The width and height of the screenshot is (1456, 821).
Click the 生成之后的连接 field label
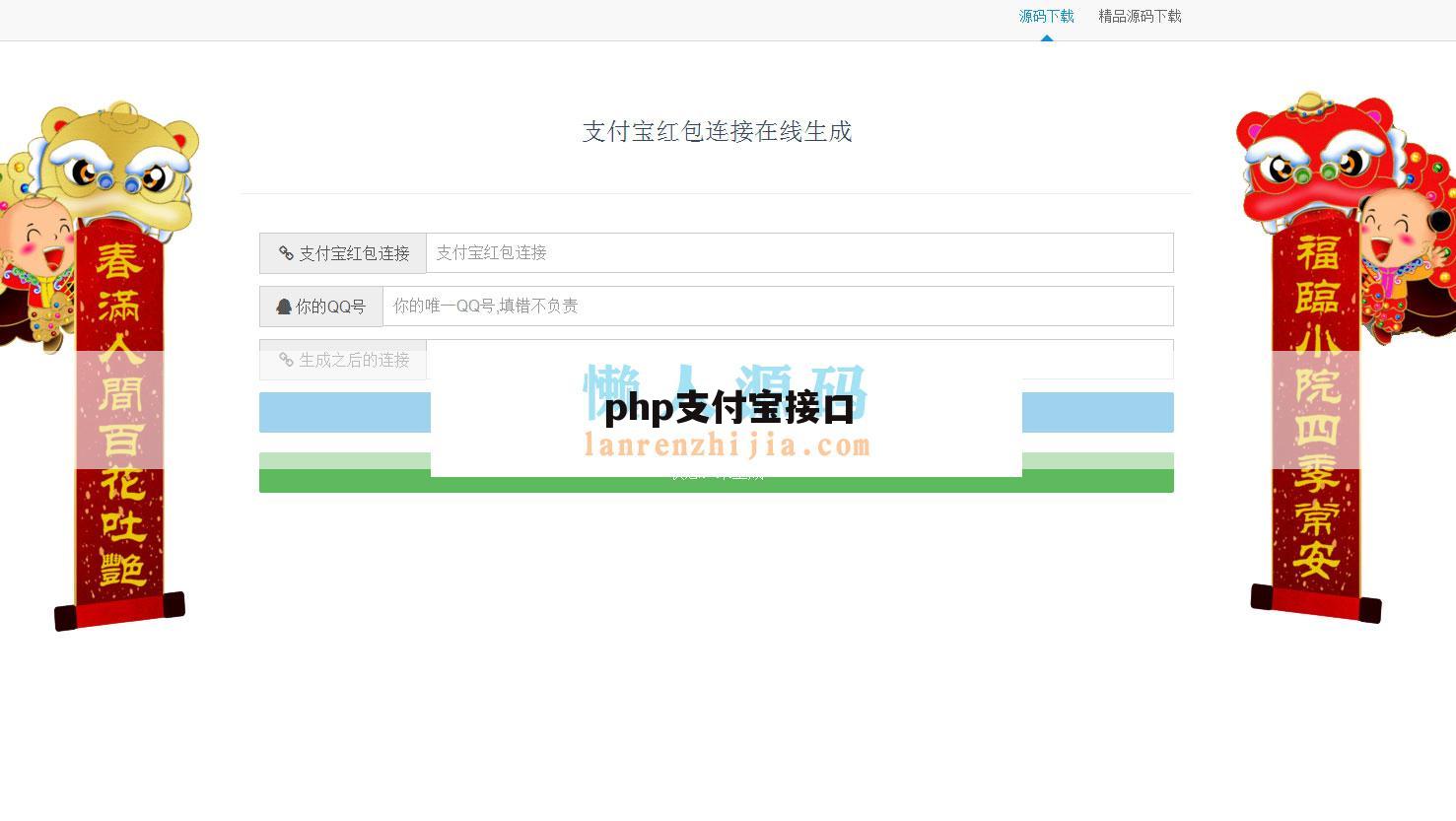tap(343, 360)
